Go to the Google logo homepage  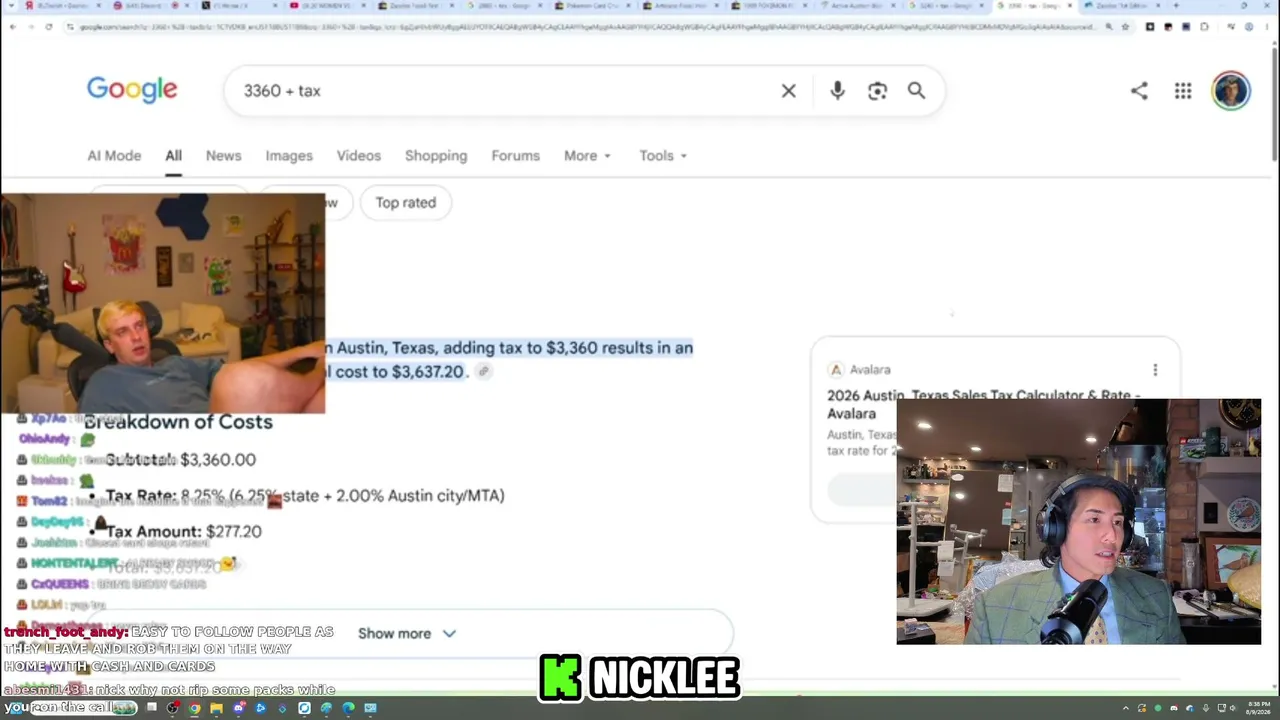click(x=132, y=89)
